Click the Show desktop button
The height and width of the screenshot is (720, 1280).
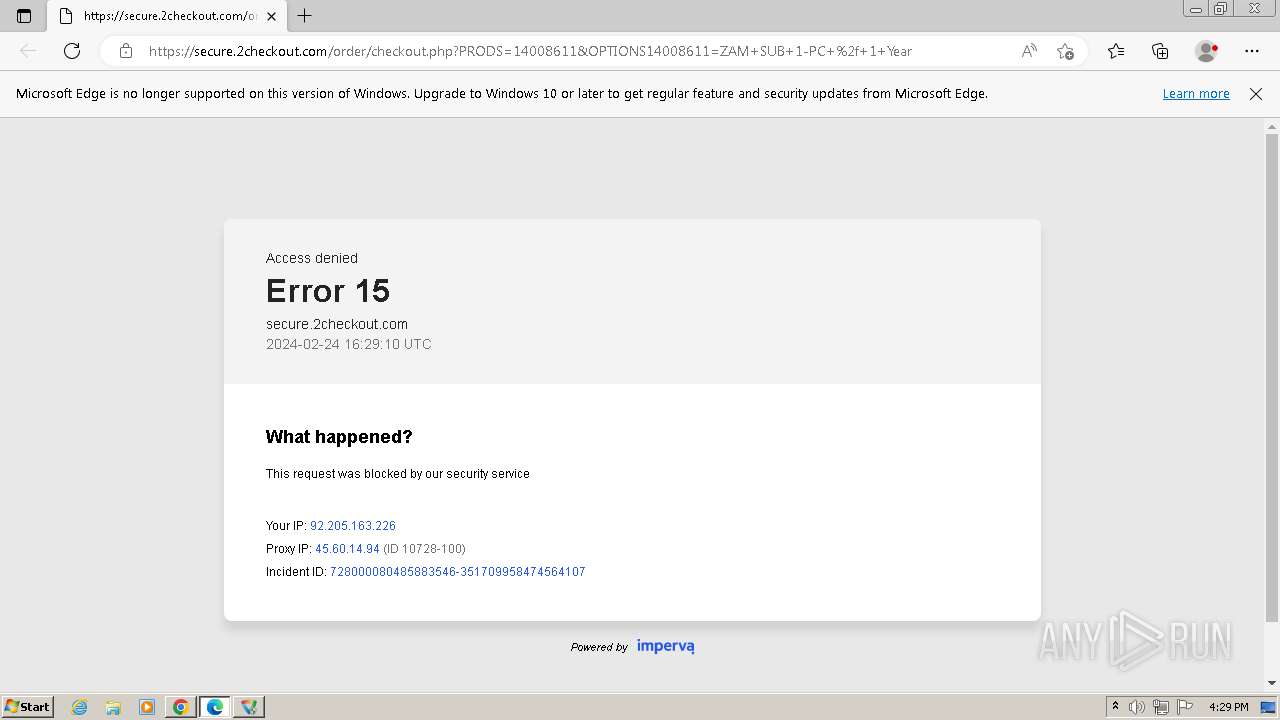tap(1269, 707)
